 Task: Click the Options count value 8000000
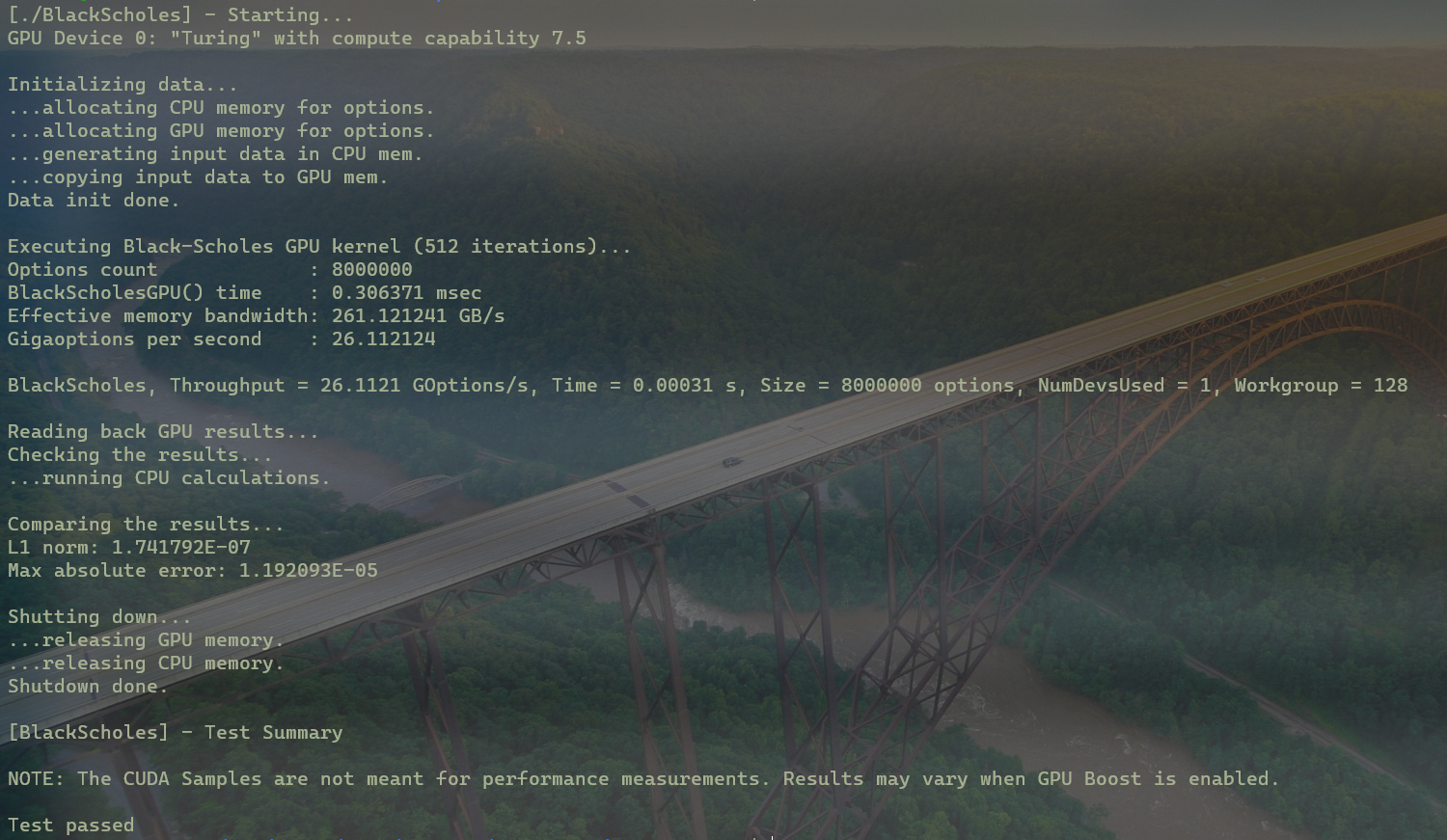[372, 270]
